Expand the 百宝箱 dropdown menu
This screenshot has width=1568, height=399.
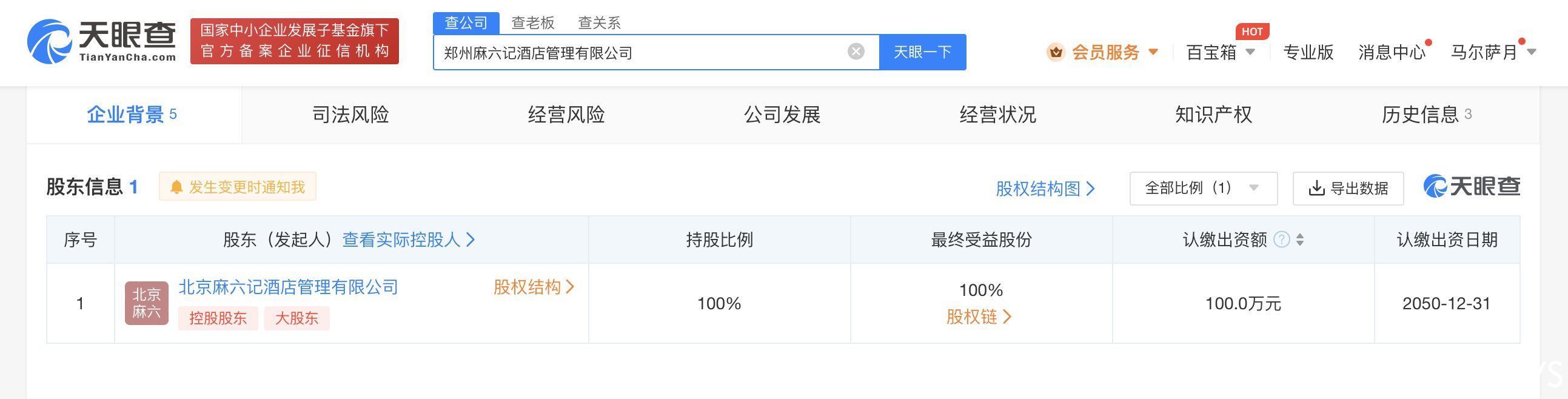pyautogui.click(x=1221, y=52)
